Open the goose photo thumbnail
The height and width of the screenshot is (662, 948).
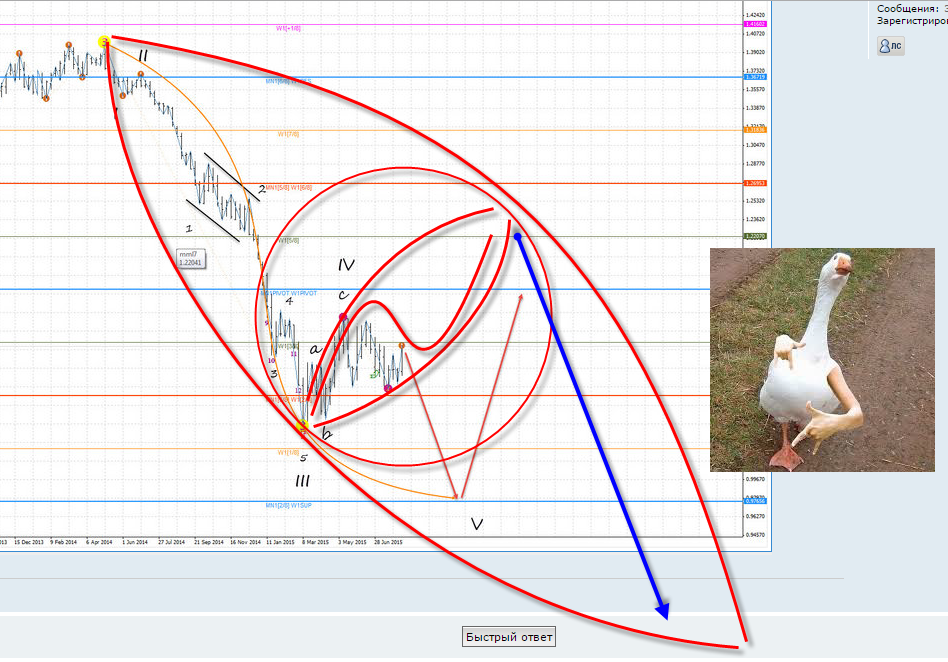click(x=829, y=360)
